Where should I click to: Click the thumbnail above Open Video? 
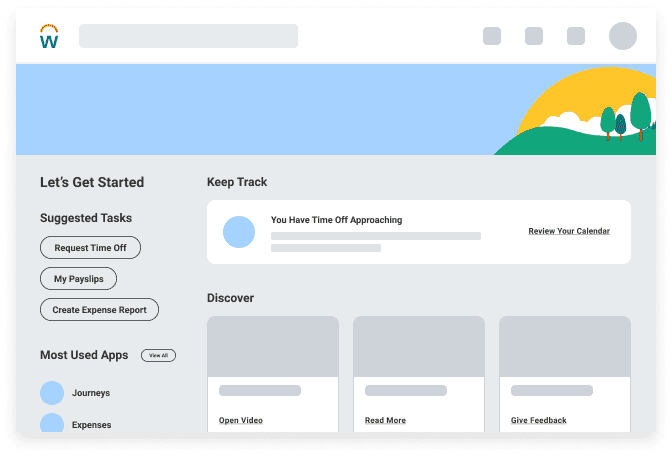pos(273,346)
